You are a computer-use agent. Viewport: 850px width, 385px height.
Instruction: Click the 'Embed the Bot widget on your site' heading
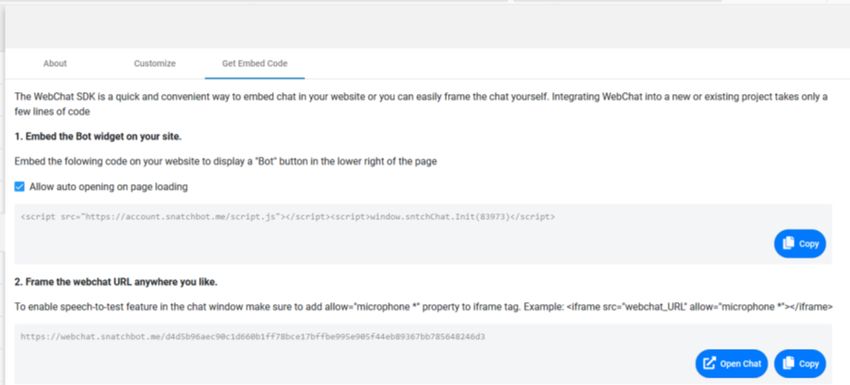98,137
